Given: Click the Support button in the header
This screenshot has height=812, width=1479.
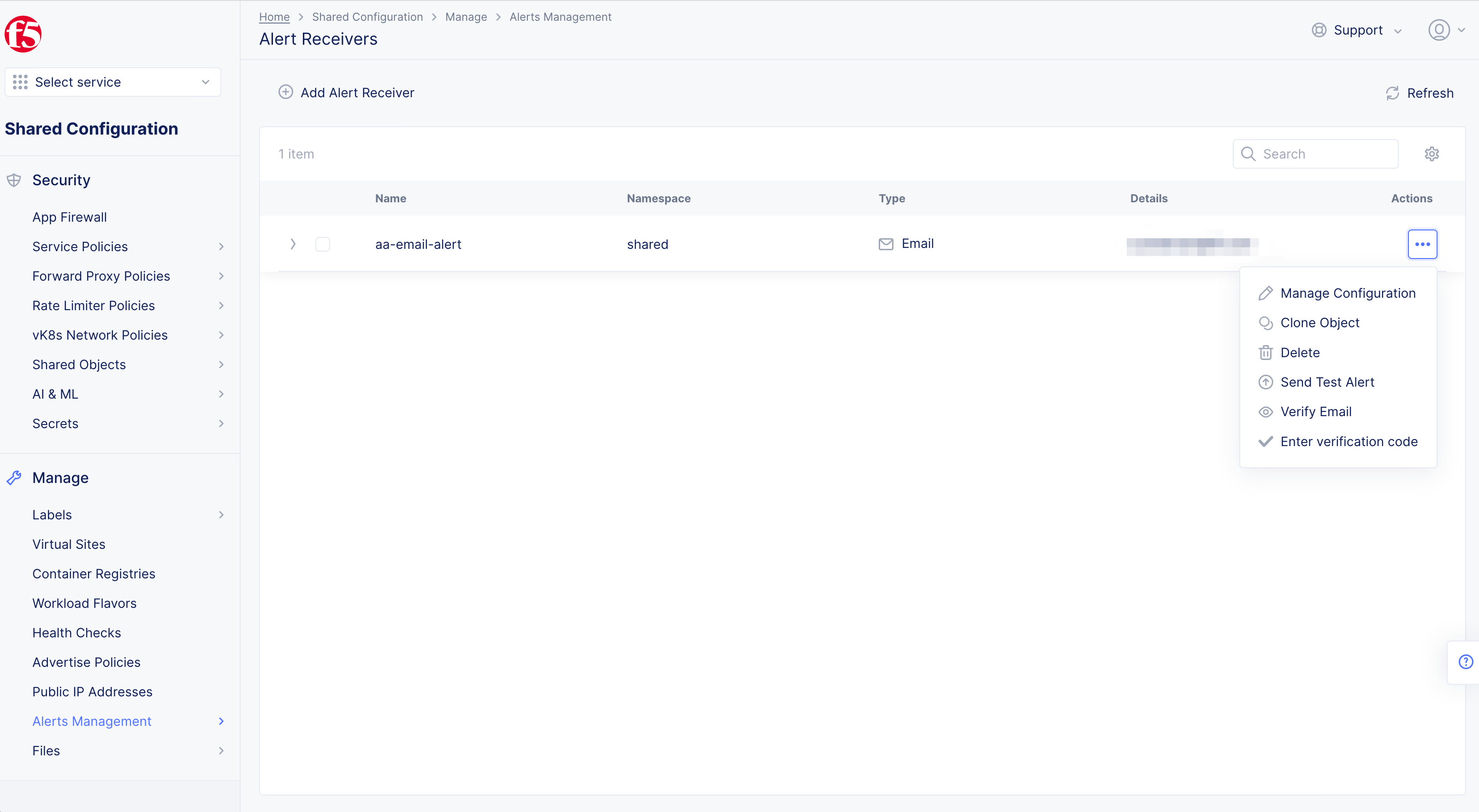Looking at the screenshot, I should (1358, 30).
